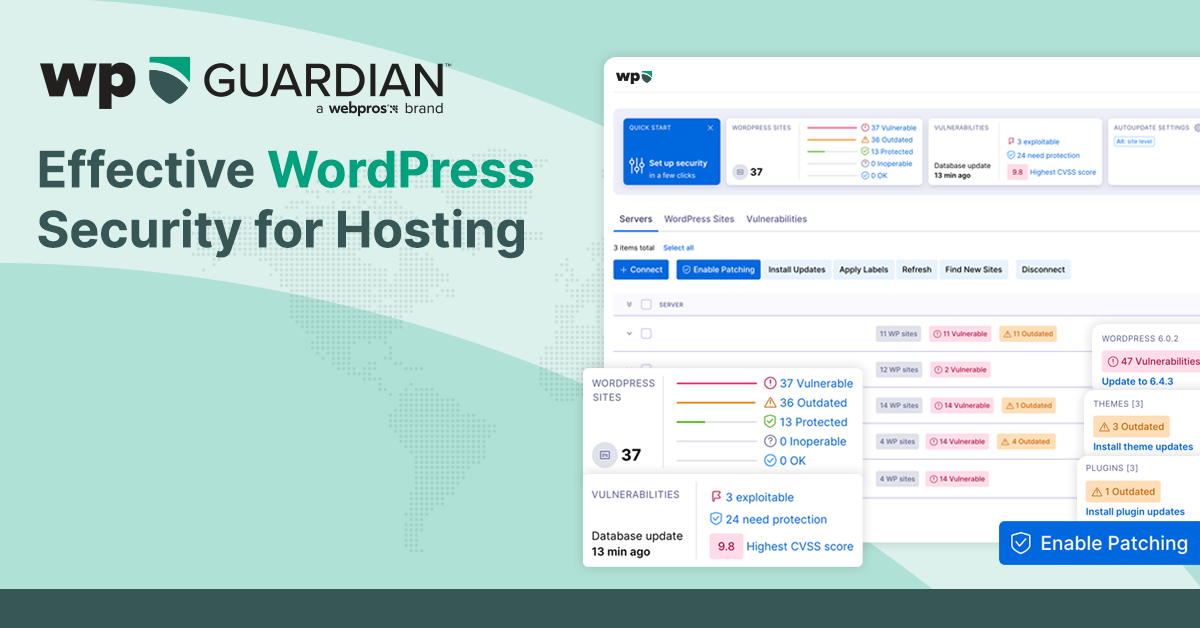Click the Find New Sites button

pos(974,270)
